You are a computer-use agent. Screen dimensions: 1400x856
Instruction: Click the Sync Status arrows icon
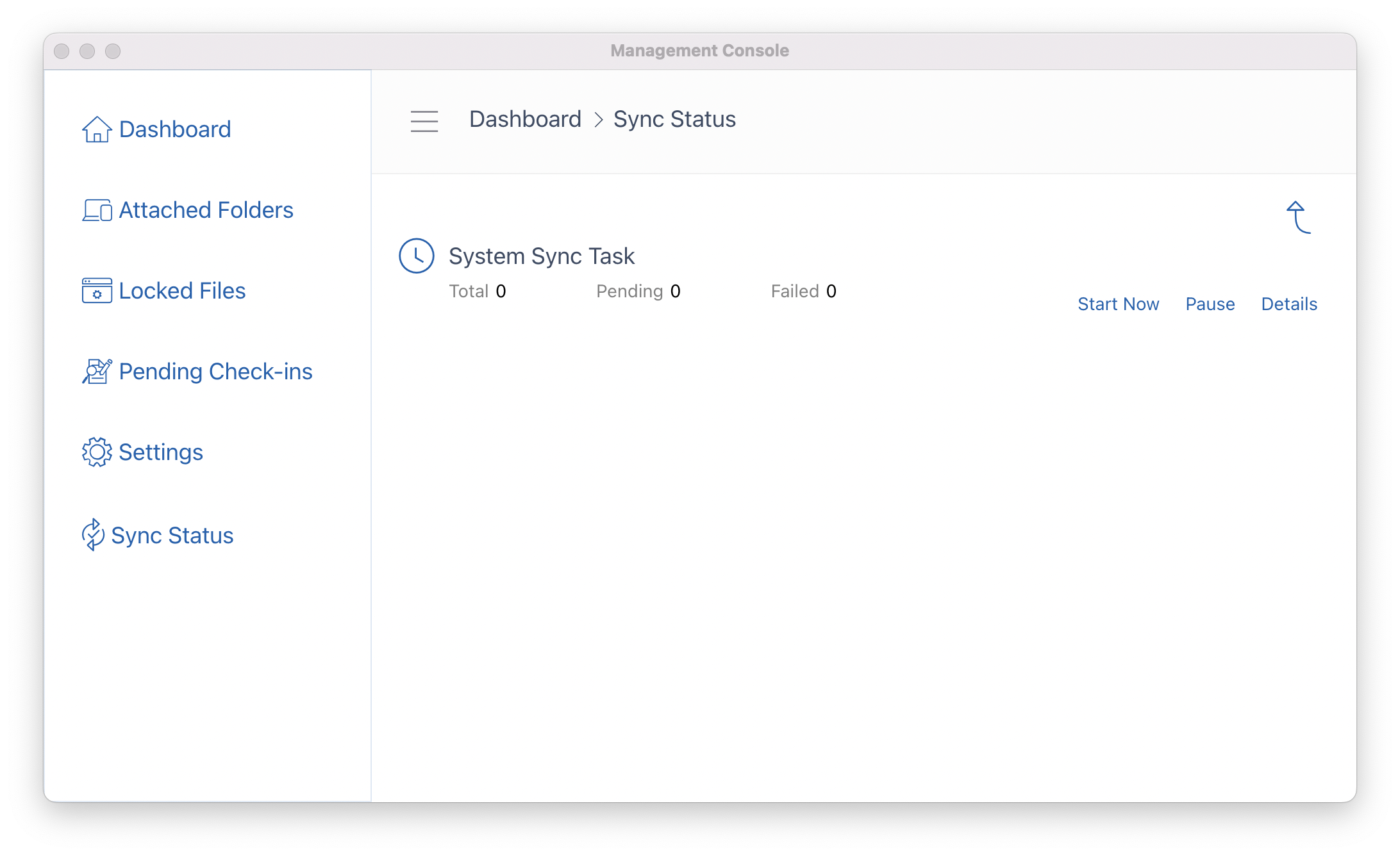pyautogui.click(x=93, y=535)
